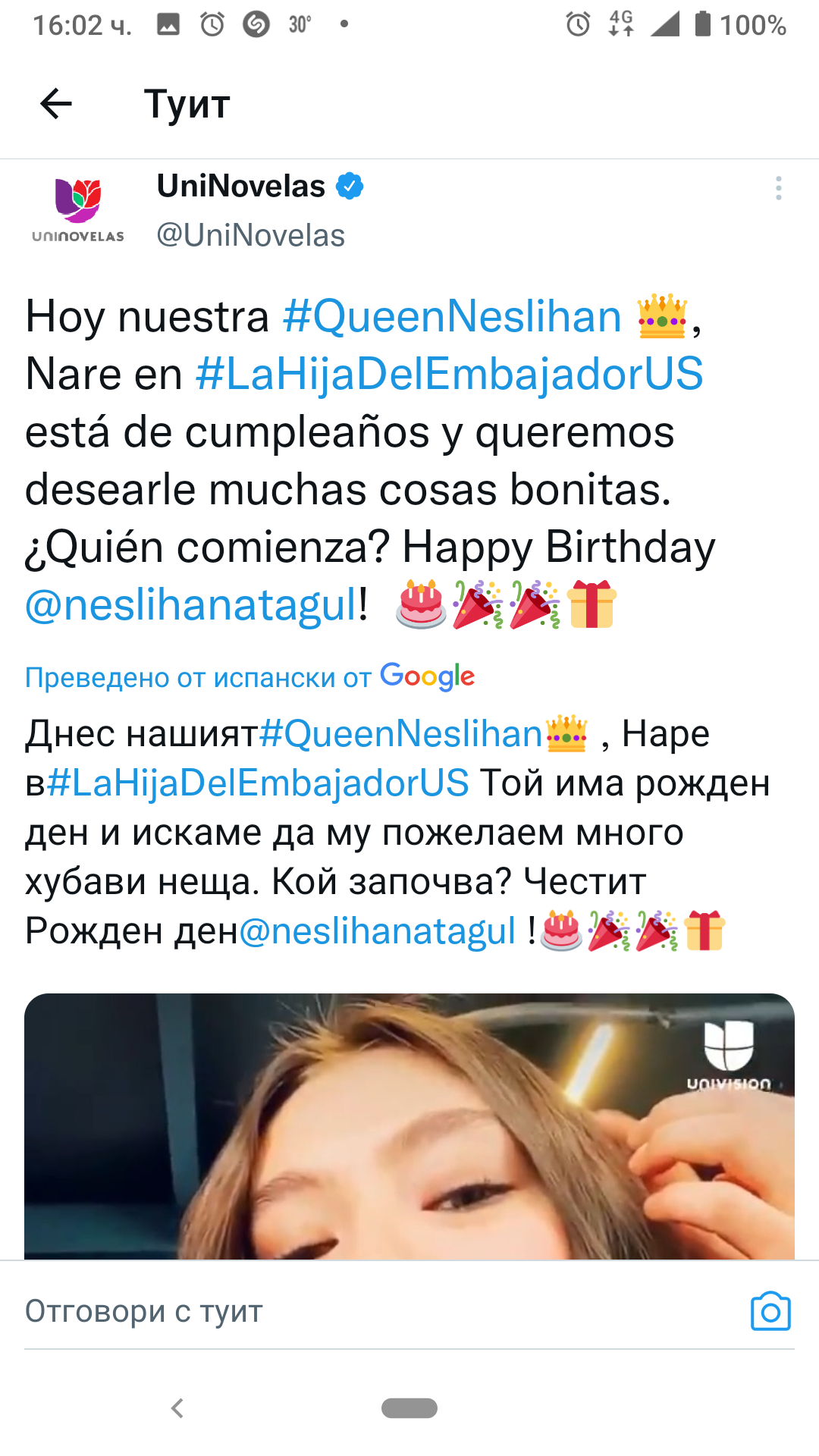Screen dimensions: 819x1456
Task: Play the Univision video thumbnail
Action: point(409,1126)
